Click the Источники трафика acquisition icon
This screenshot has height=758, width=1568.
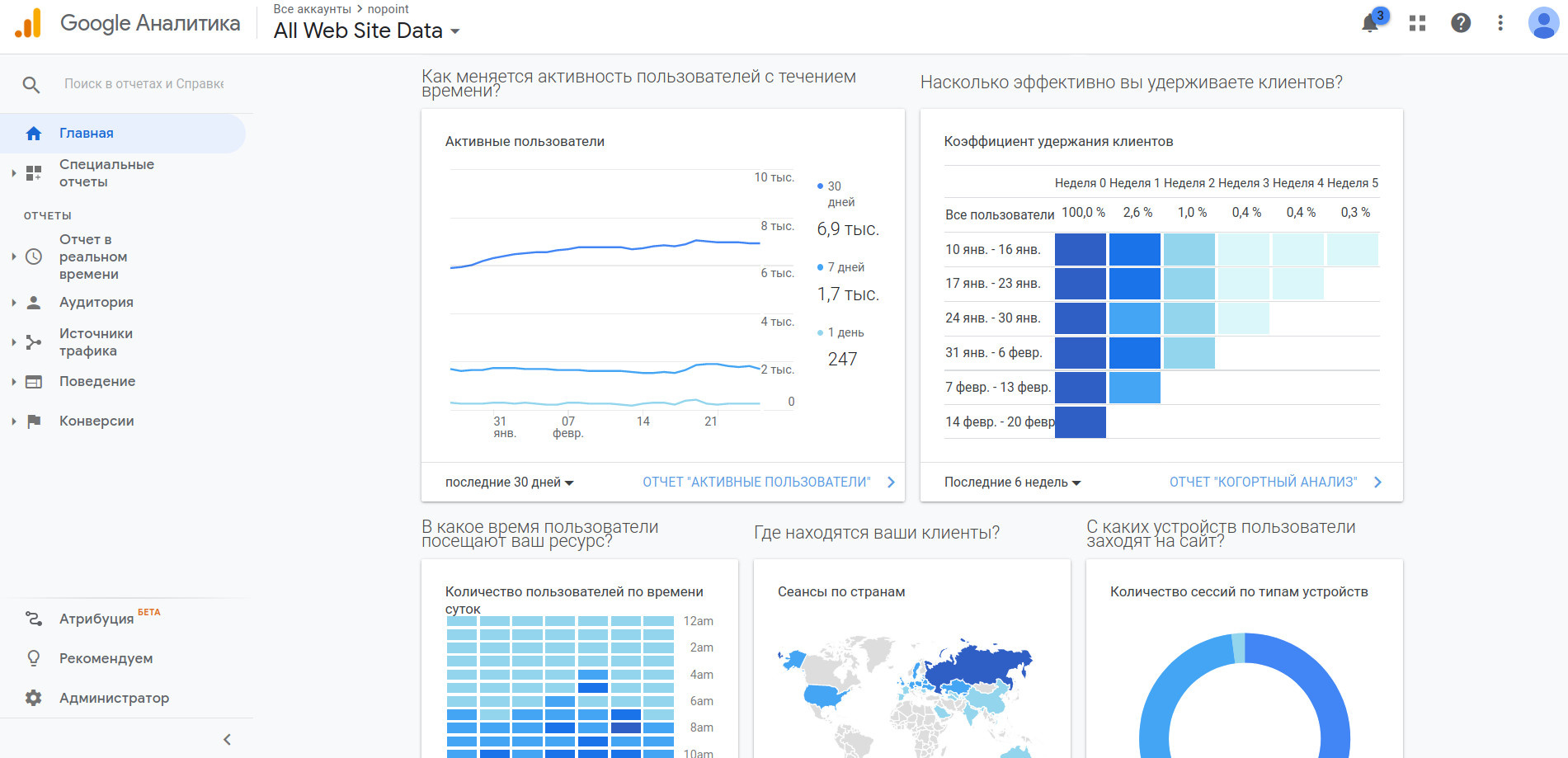click(34, 342)
